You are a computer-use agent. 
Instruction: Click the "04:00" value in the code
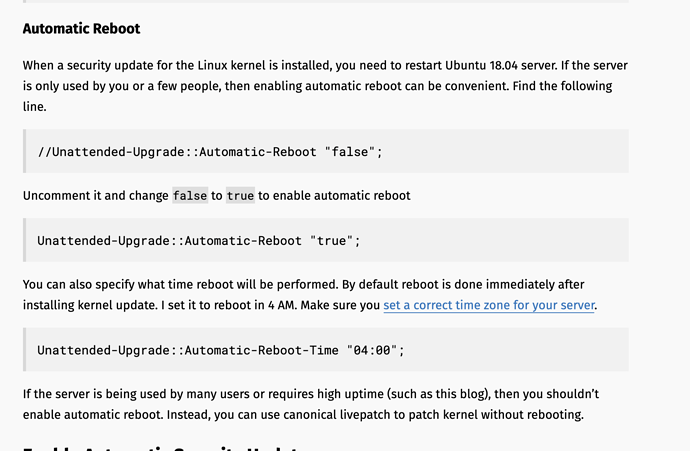(372, 350)
